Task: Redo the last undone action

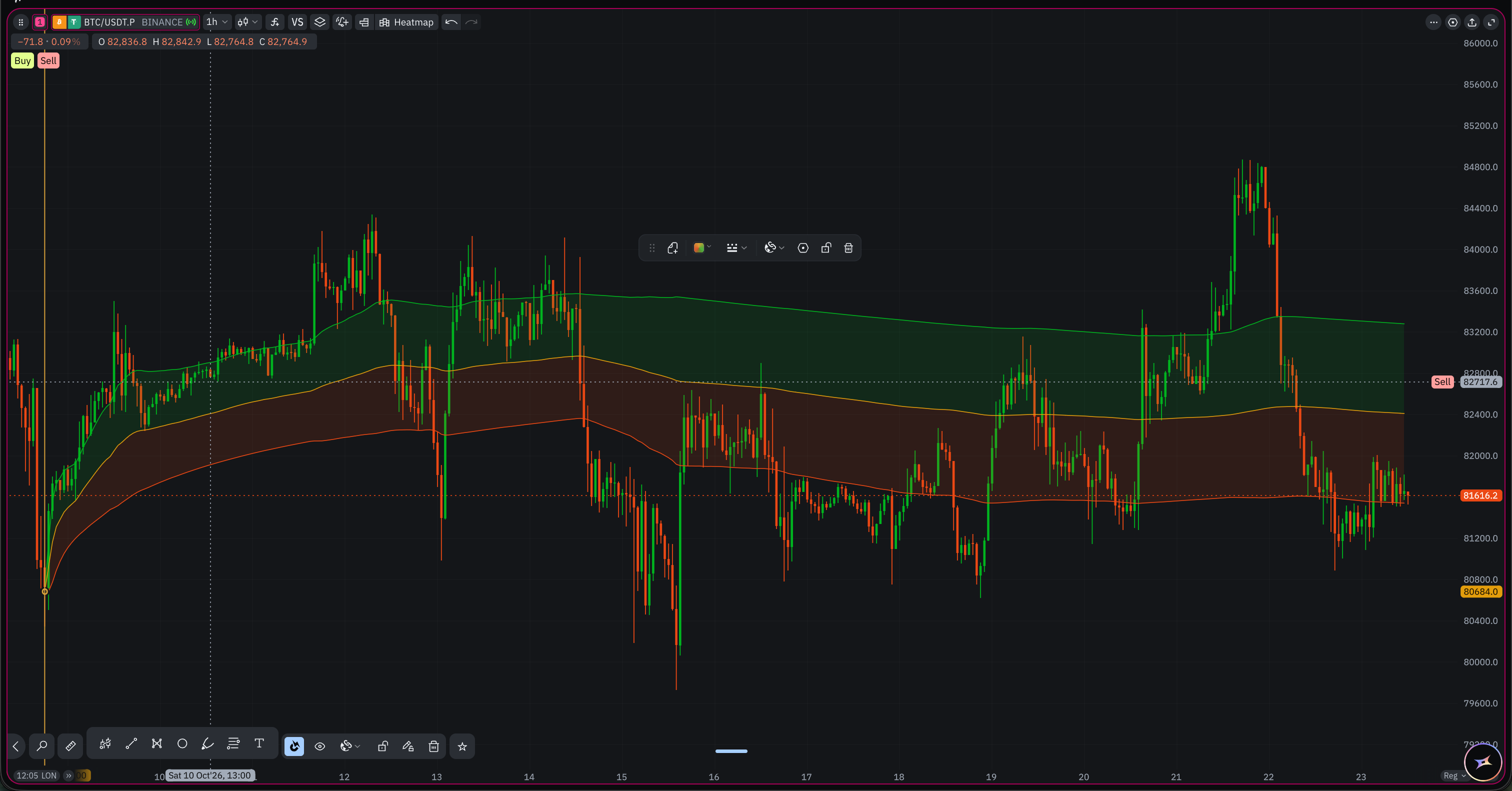Action: point(471,22)
